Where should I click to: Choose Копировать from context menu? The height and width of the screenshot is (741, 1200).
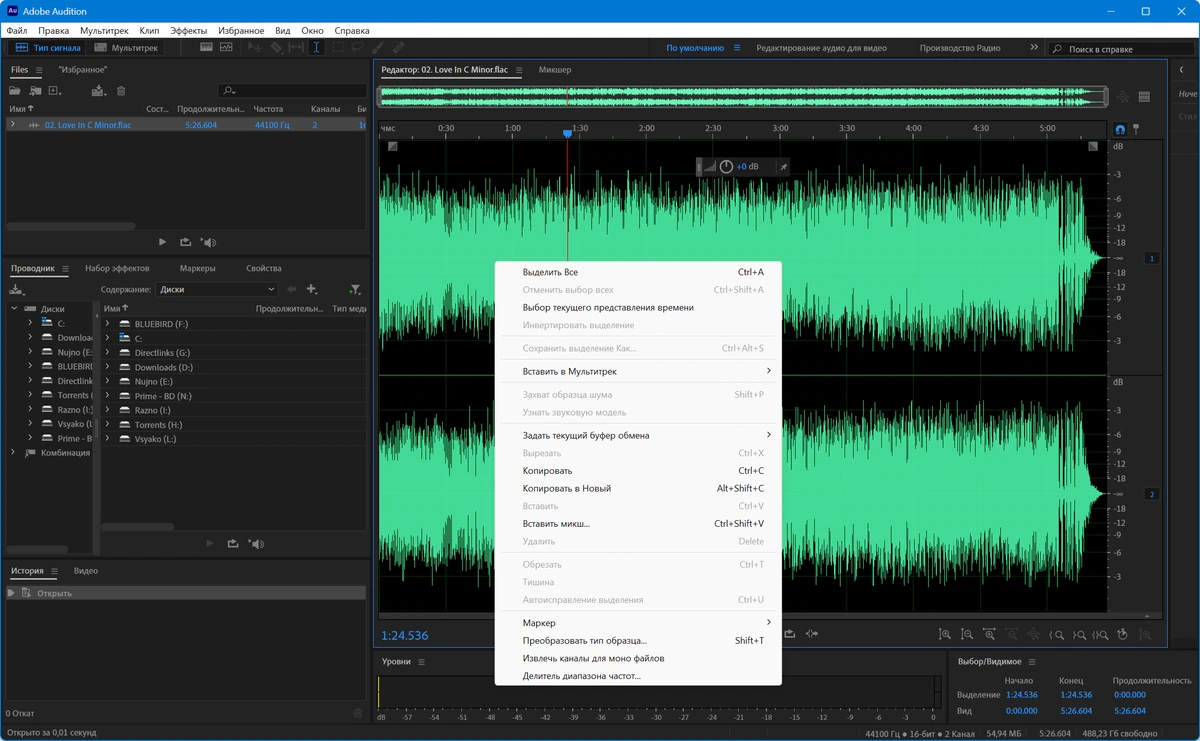(x=638, y=470)
